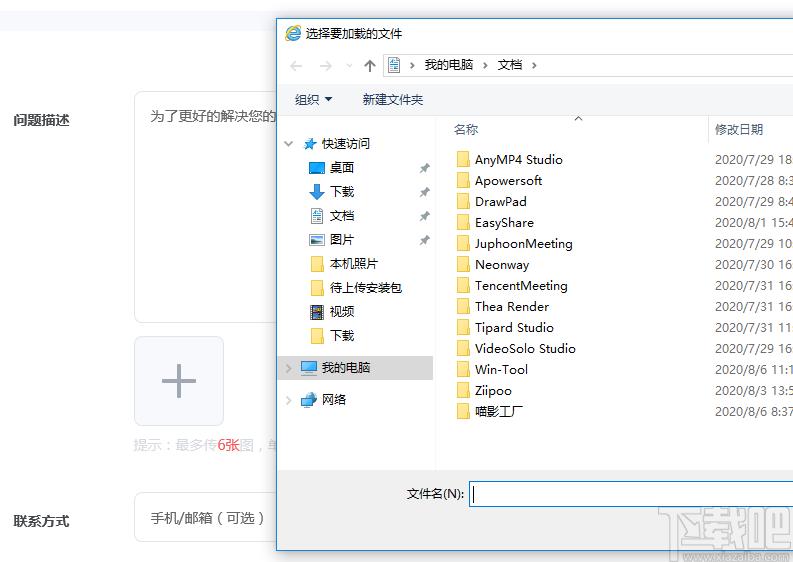Image resolution: width=793 pixels, height=562 pixels.
Task: Click the Forward navigation arrow
Action: (326, 66)
